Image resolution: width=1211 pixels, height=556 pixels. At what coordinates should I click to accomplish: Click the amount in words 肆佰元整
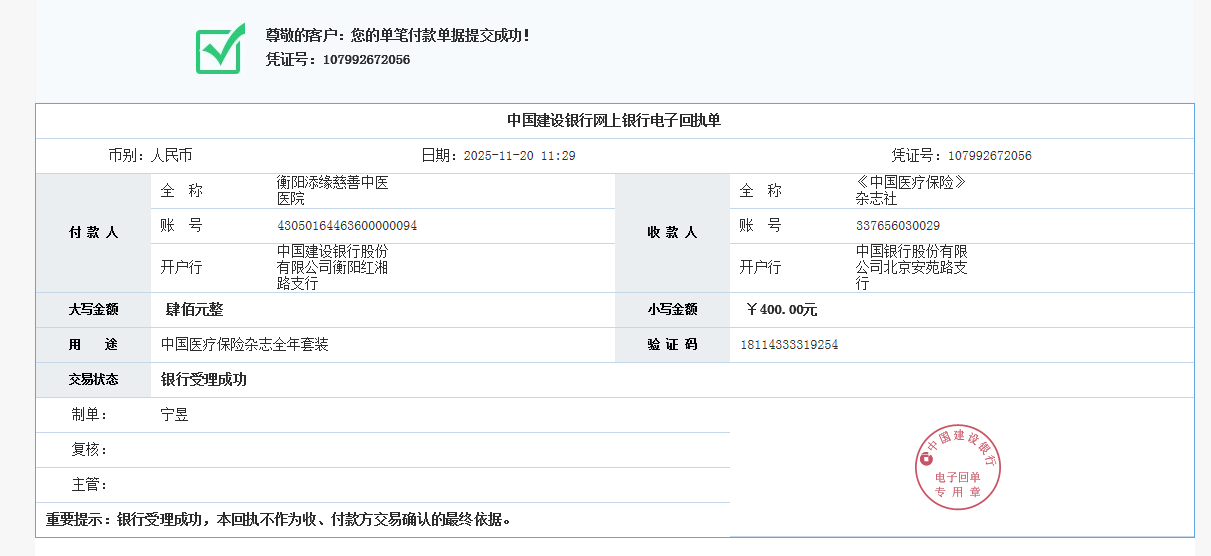[x=195, y=310]
